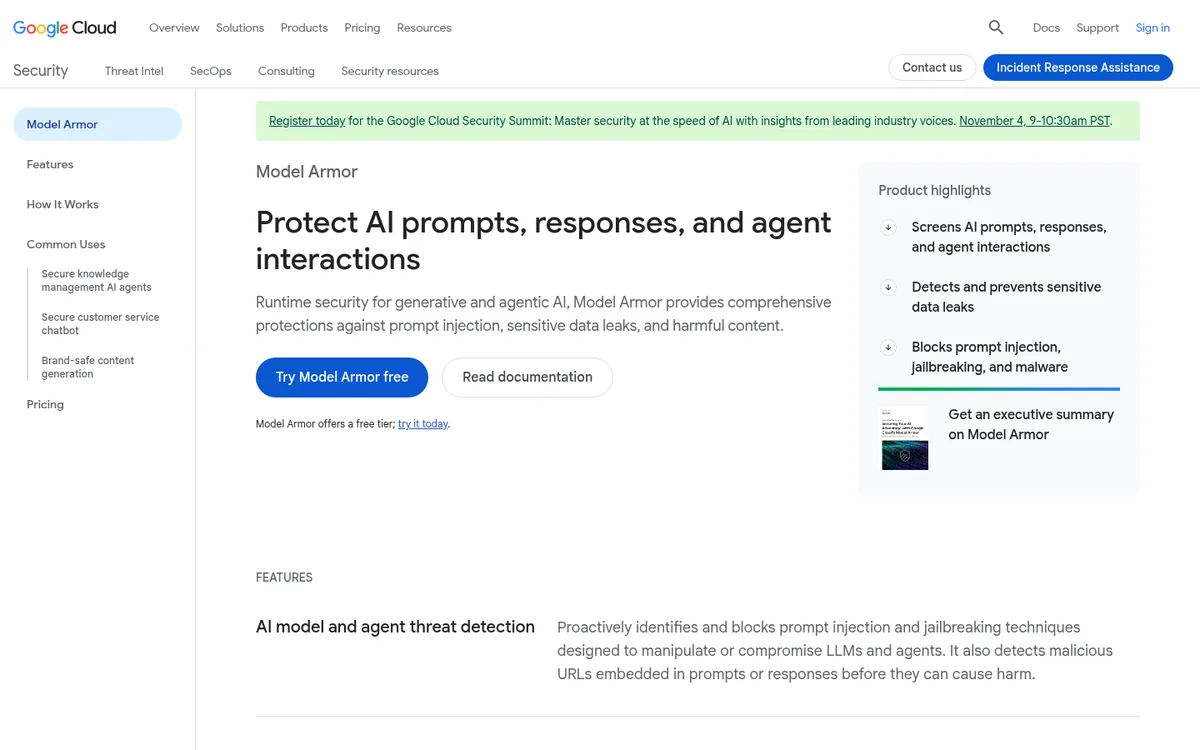Click the Read documentation button
The width and height of the screenshot is (1200, 750).
tap(527, 377)
